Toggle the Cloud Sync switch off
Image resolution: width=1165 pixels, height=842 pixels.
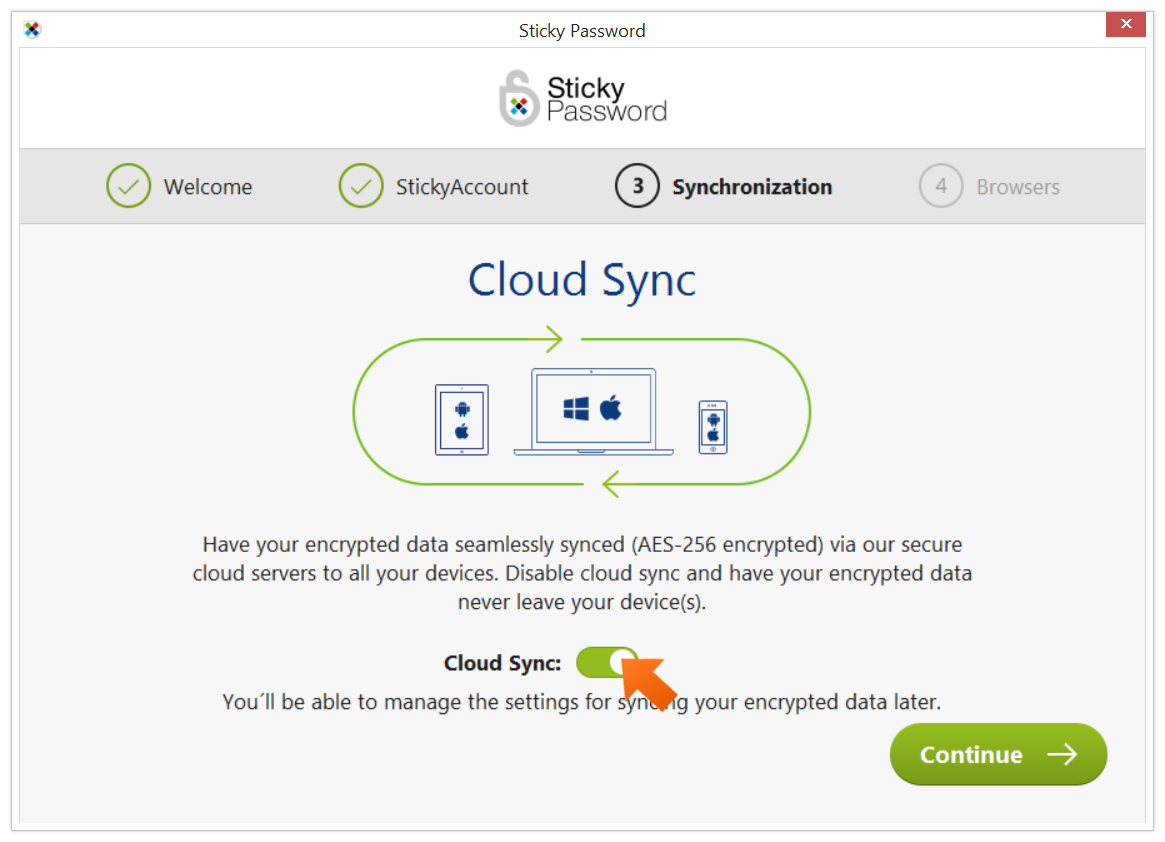click(x=606, y=661)
